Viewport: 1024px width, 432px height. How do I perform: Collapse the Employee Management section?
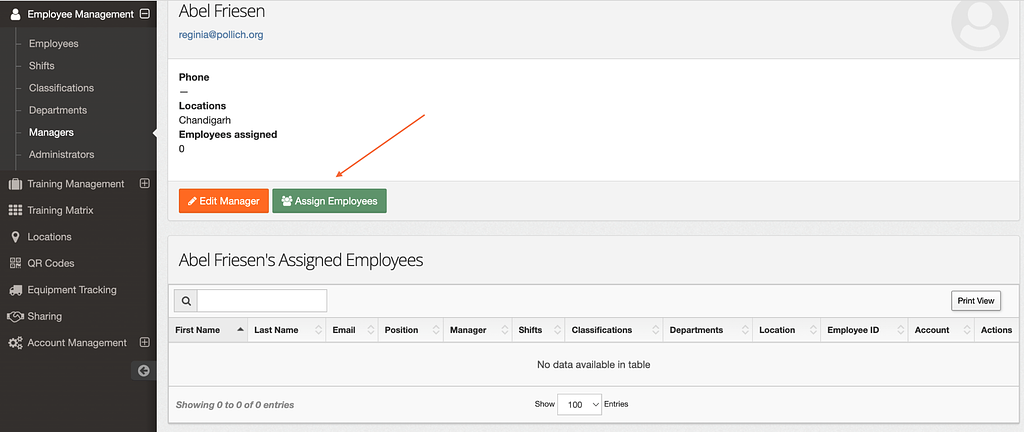pyautogui.click(x=145, y=15)
